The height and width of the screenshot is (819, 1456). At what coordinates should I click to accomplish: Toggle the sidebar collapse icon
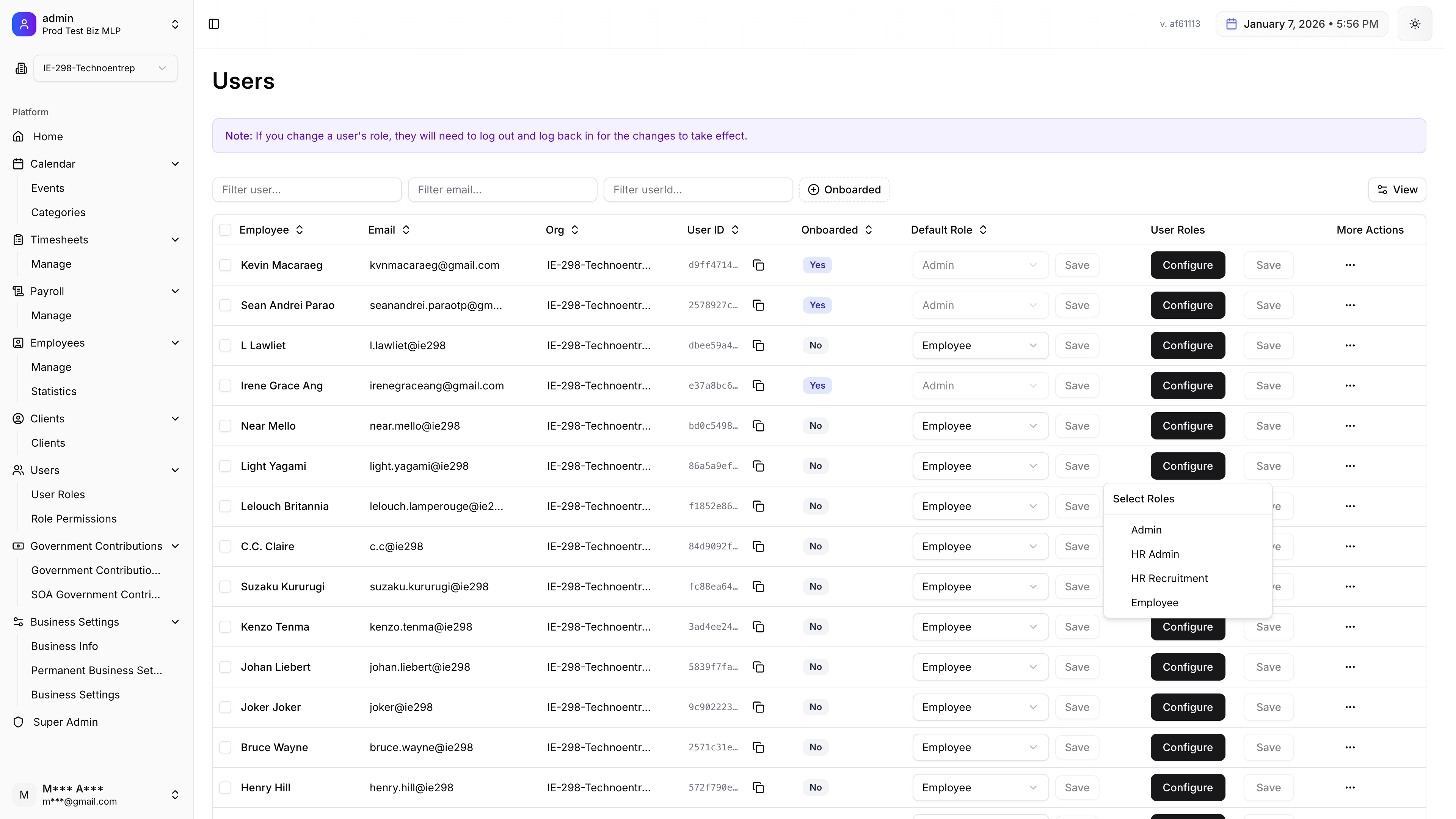click(213, 24)
